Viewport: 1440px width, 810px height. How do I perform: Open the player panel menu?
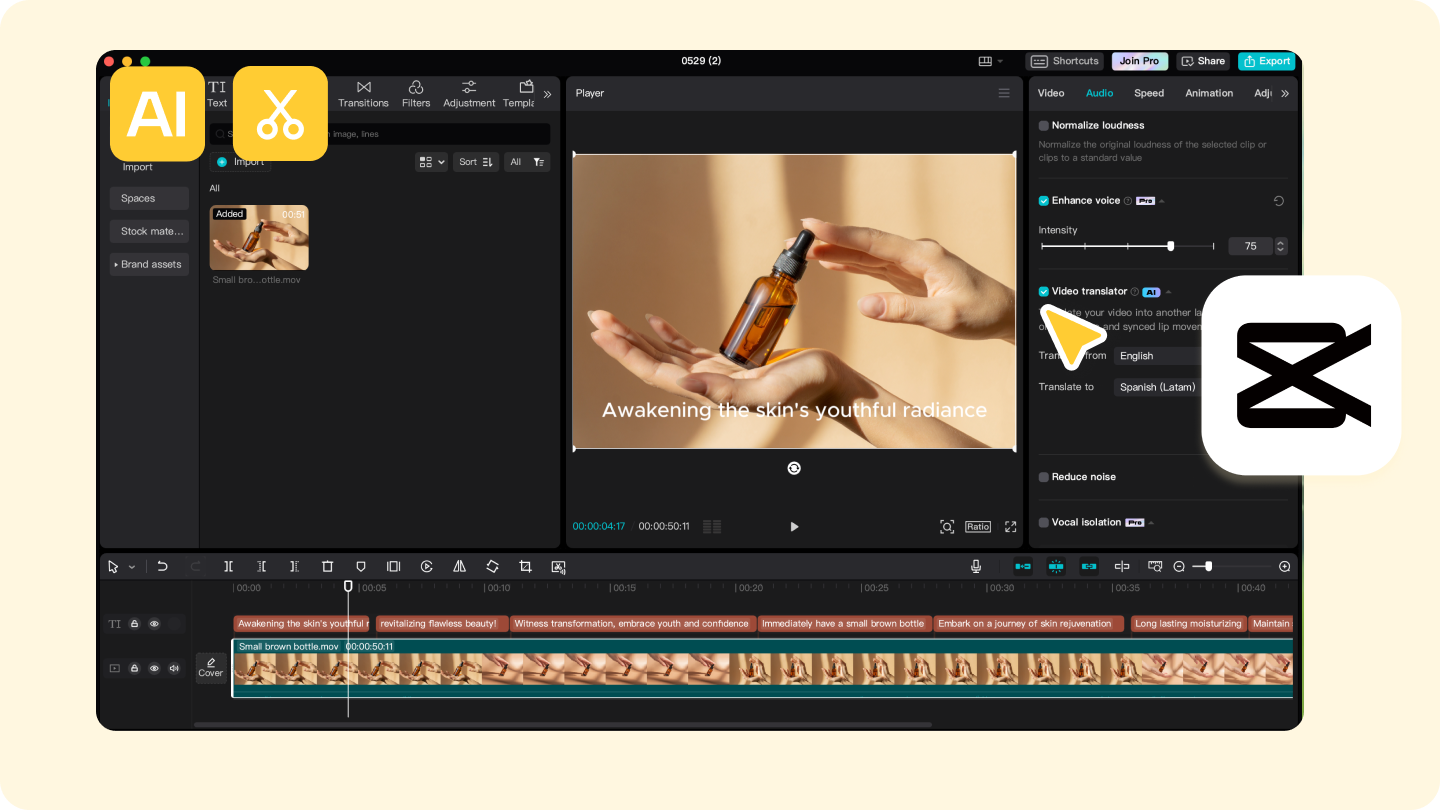point(1004,93)
